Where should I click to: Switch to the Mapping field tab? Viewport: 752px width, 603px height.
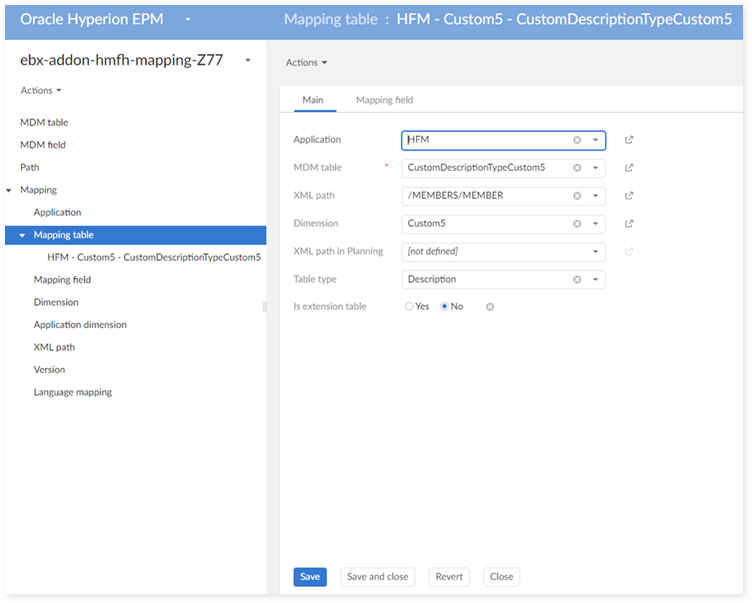pyautogui.click(x=384, y=100)
